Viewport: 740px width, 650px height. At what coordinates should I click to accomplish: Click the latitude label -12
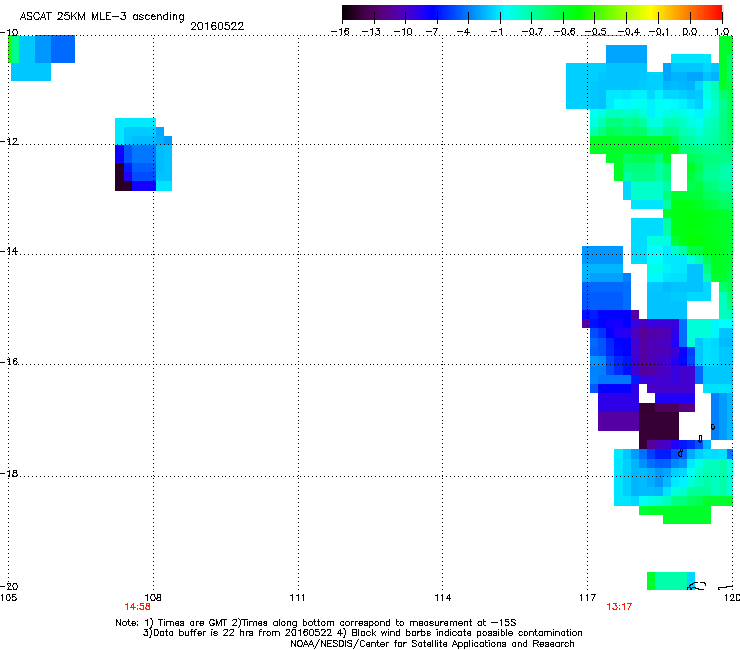9,142
